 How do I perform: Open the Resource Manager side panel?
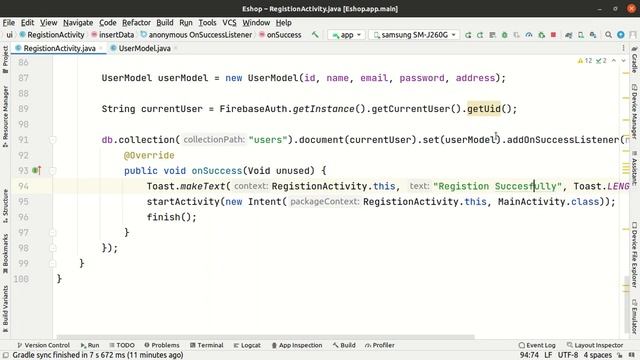point(5,117)
